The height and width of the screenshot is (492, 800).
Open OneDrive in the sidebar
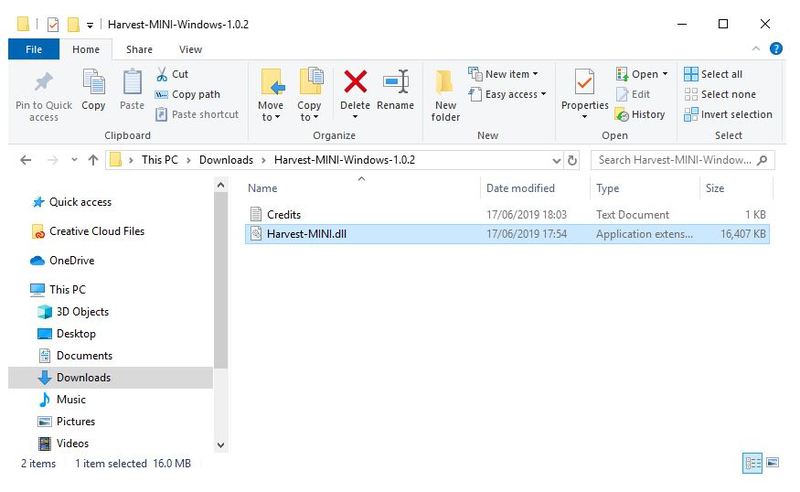tap(71, 260)
